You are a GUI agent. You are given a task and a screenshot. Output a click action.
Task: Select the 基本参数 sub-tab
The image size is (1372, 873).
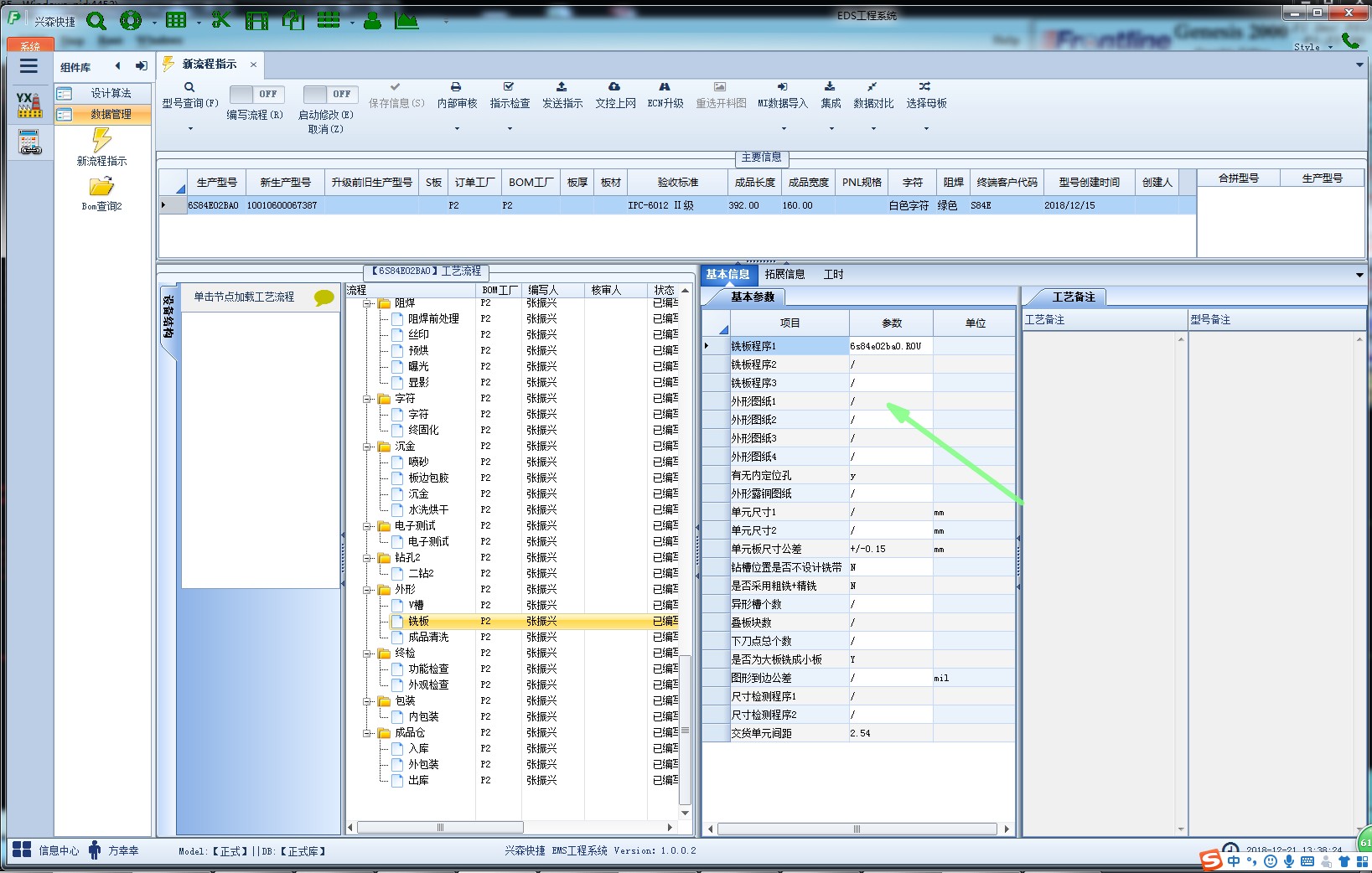752,297
